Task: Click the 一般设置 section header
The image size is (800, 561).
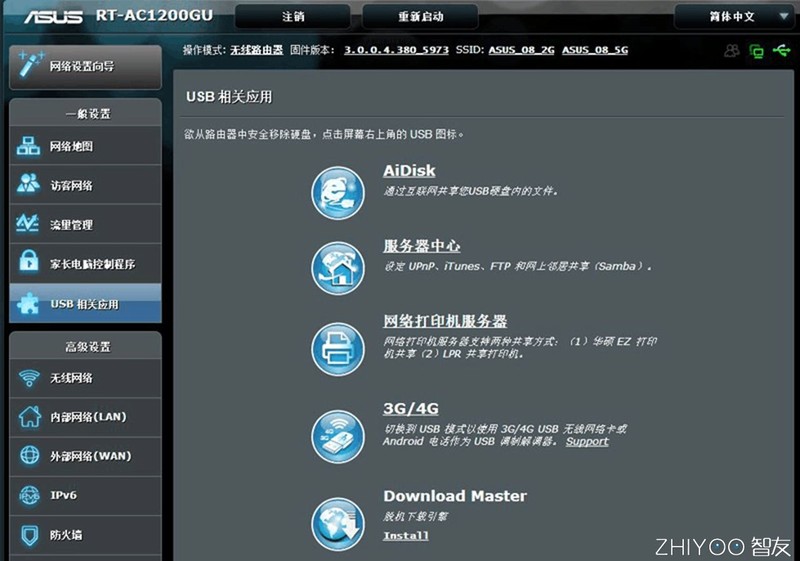Action: (x=87, y=113)
